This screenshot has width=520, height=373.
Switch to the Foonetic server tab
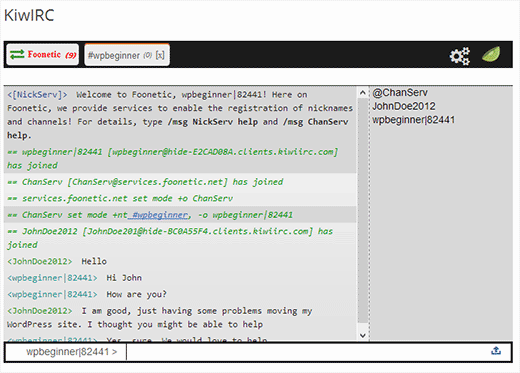[43, 54]
